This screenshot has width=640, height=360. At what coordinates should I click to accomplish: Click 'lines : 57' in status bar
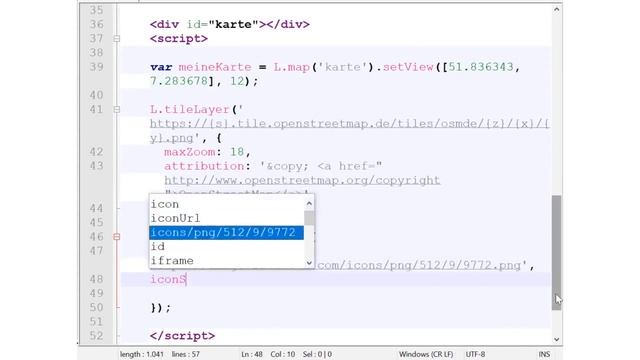[x=186, y=354]
